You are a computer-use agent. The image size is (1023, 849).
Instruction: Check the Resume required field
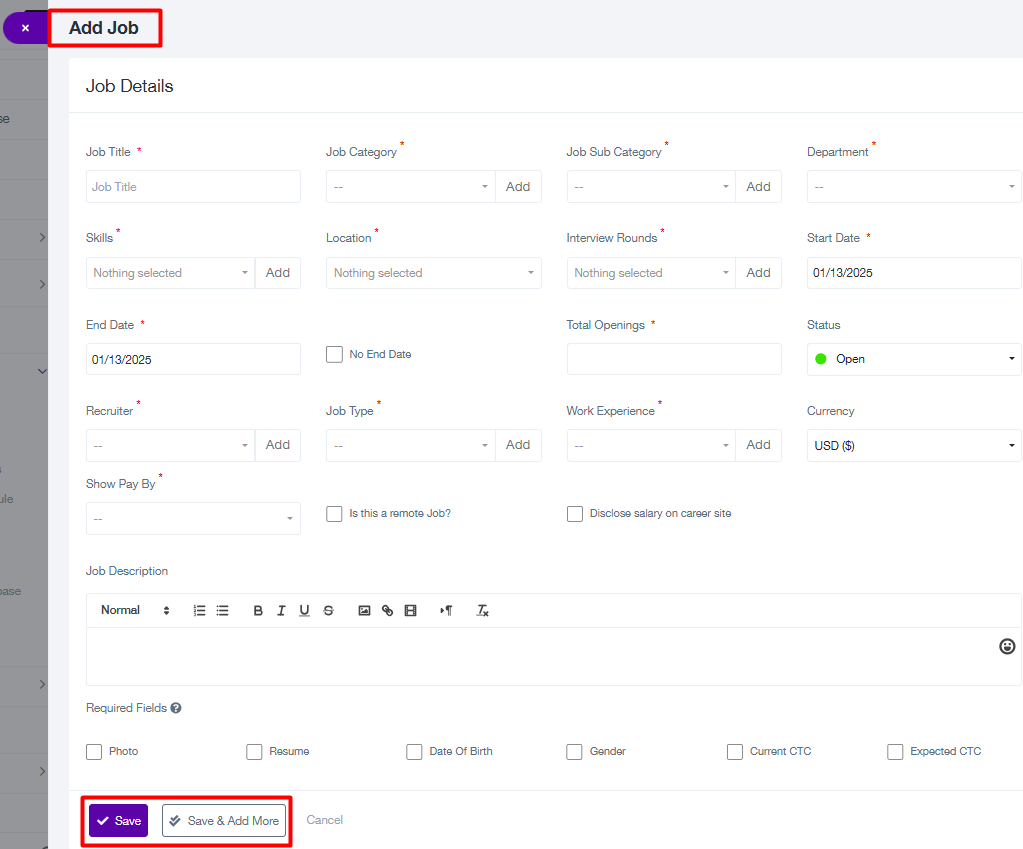tap(254, 752)
